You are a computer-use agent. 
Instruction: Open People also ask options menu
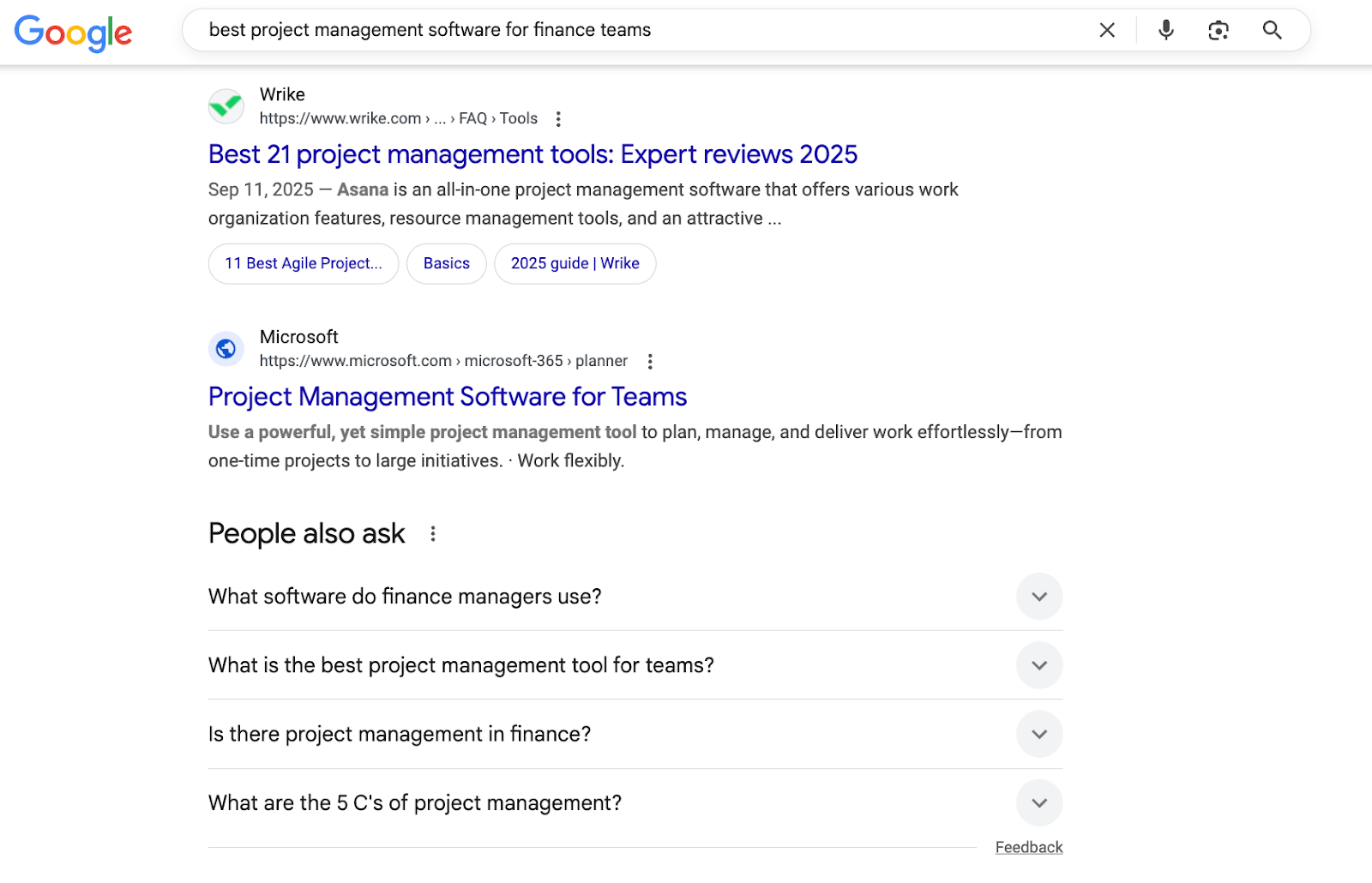tap(433, 534)
